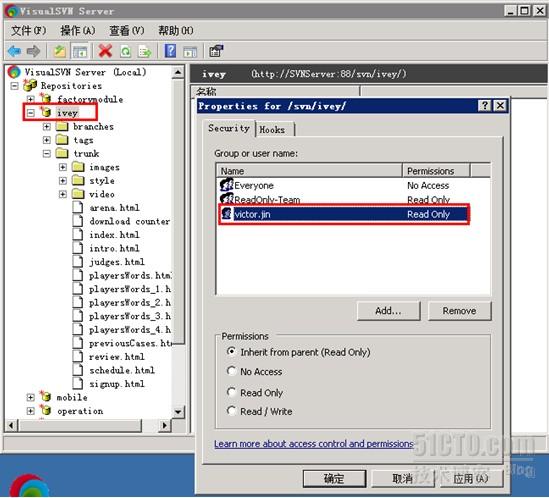Switch to the Security tab
Viewport: 549px width, 498px height.
point(229,128)
